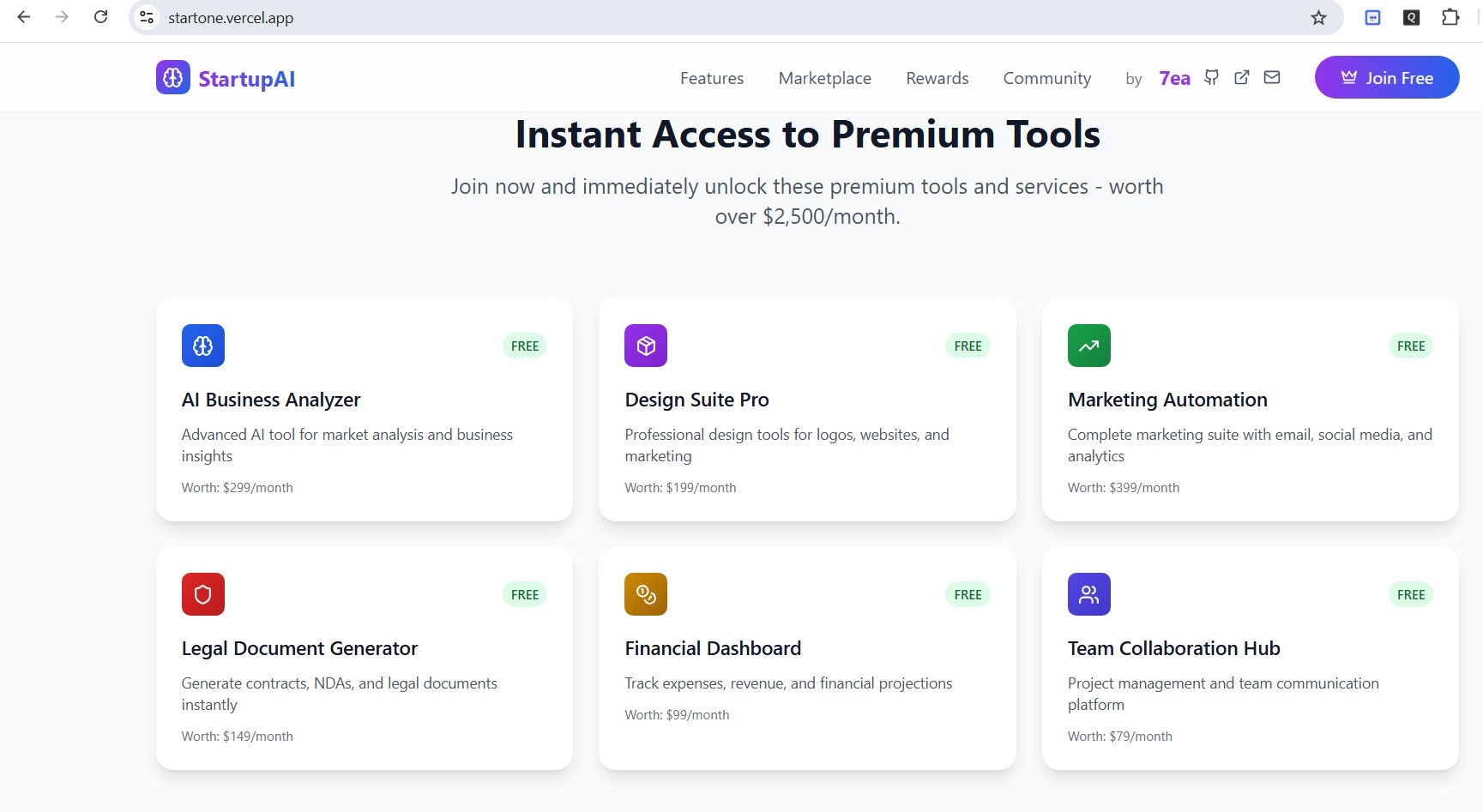Image resolution: width=1483 pixels, height=812 pixels.
Task: Select the StartupAI brain logo
Action: [x=172, y=76]
